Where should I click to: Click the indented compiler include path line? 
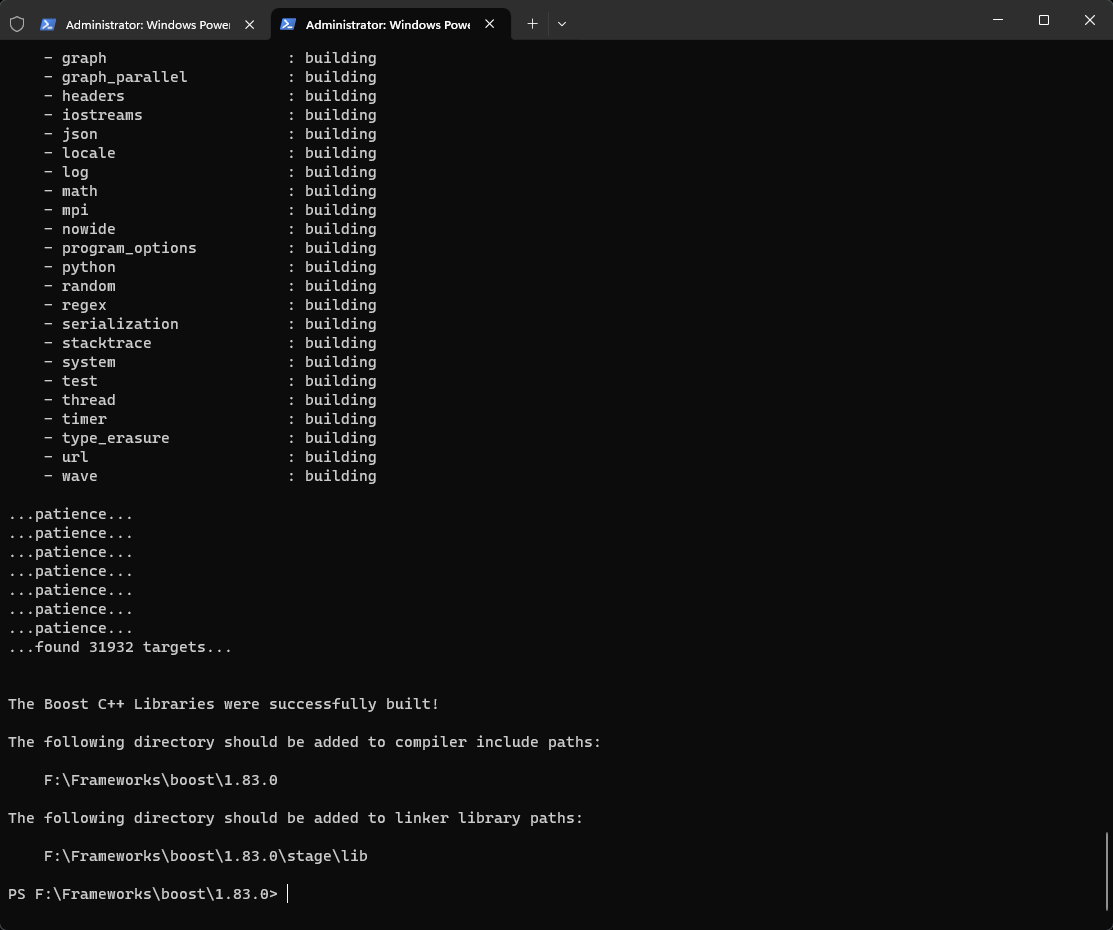[x=160, y=780]
